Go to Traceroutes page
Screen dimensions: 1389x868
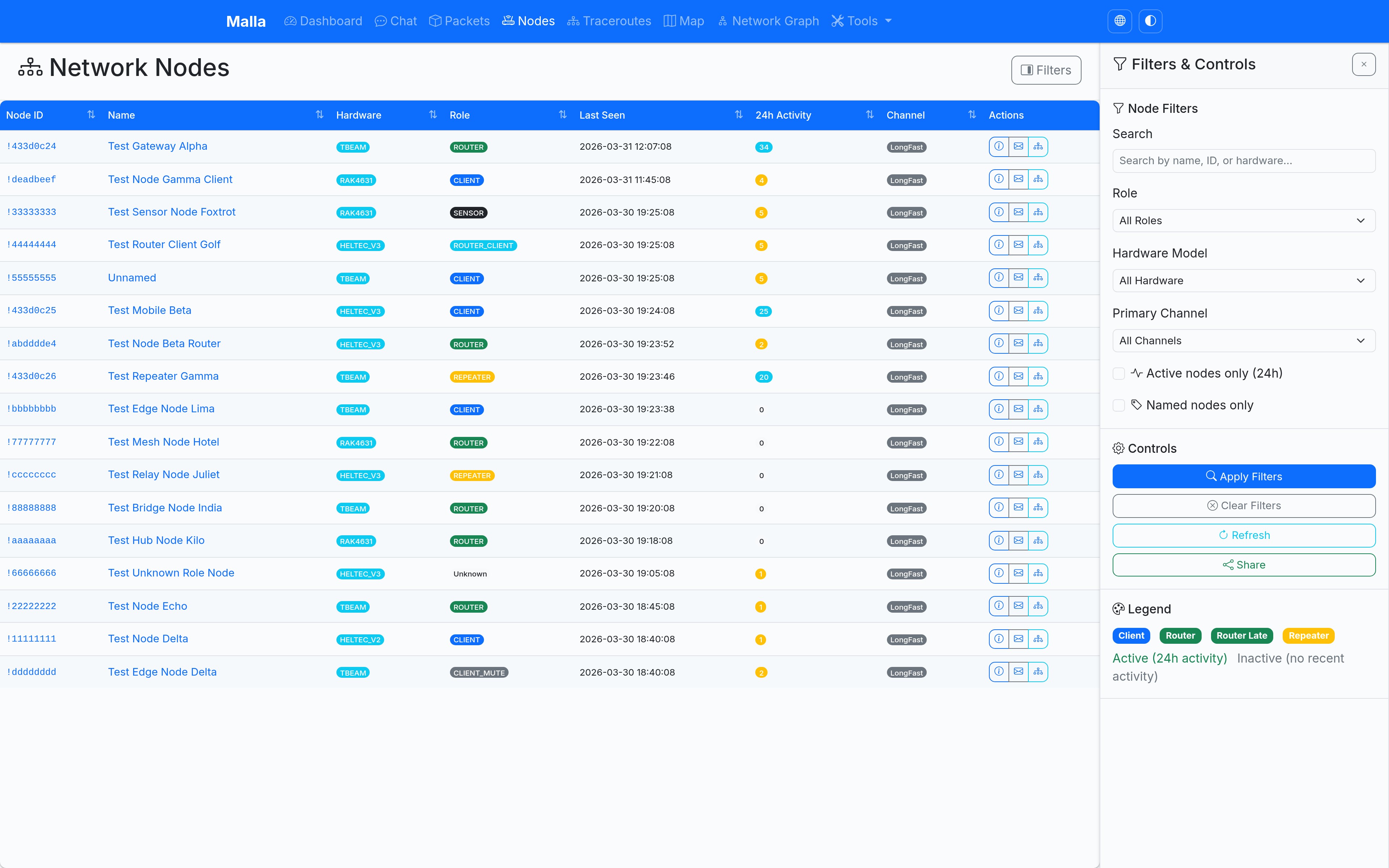(x=609, y=21)
